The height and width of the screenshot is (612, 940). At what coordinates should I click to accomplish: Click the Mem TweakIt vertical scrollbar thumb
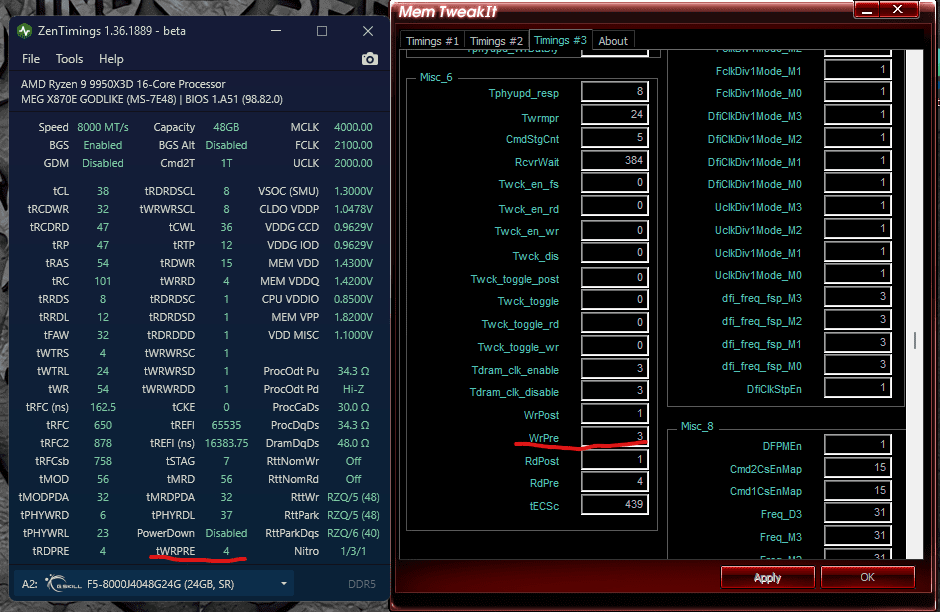(x=915, y=340)
